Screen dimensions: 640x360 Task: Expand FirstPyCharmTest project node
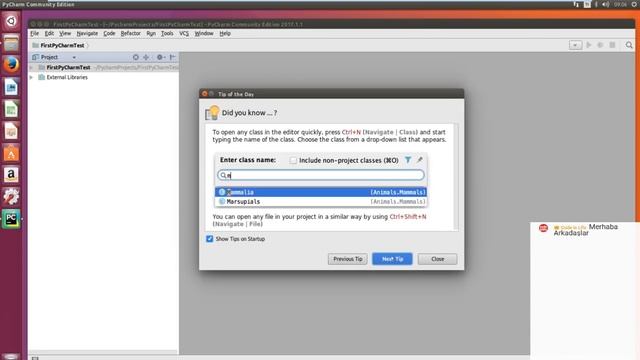coord(31,67)
